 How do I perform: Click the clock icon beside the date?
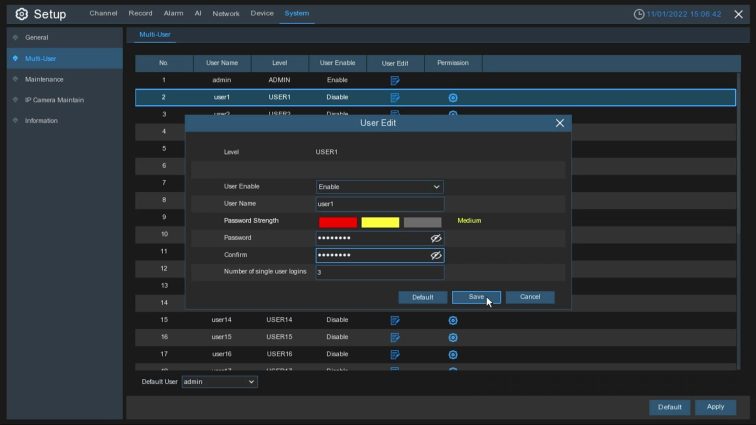[639, 14]
